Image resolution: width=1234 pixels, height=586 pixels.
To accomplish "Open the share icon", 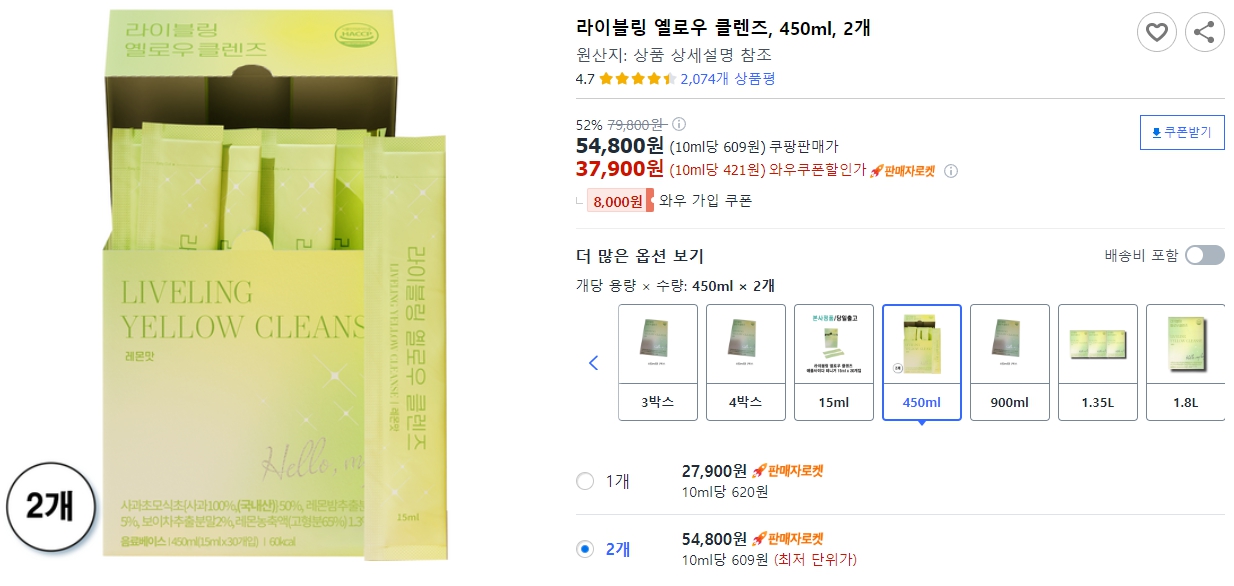I will pos(1204,32).
